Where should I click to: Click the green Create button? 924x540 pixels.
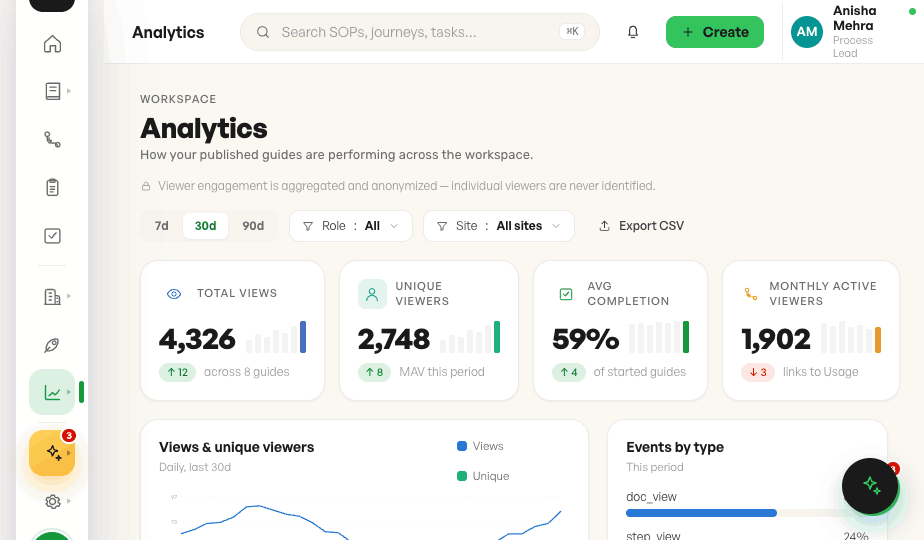click(x=715, y=32)
